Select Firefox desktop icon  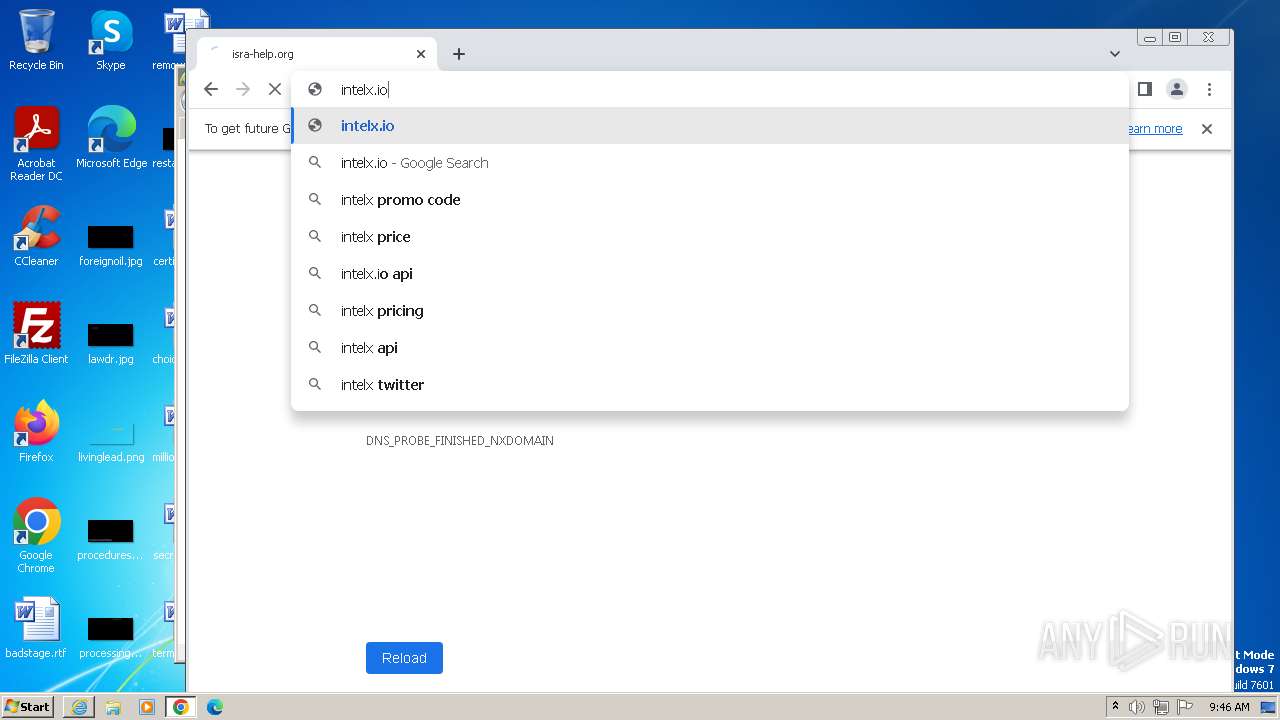[x=36, y=432]
